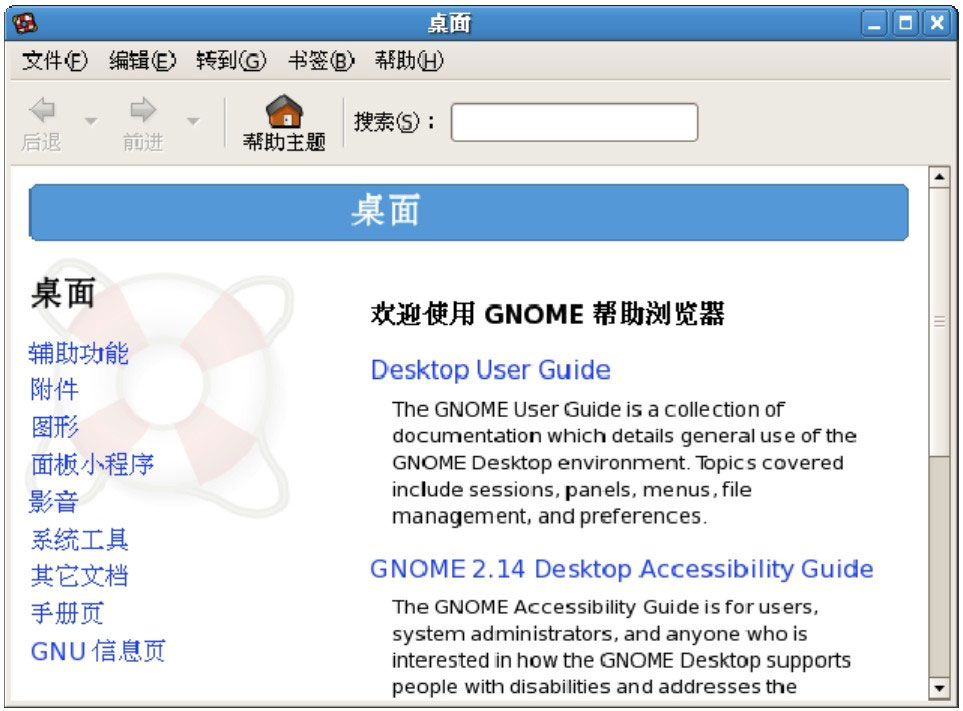Image resolution: width=963 pixels, height=711 pixels.
Task: Minimize the 桌面 help window
Action: coord(874,24)
